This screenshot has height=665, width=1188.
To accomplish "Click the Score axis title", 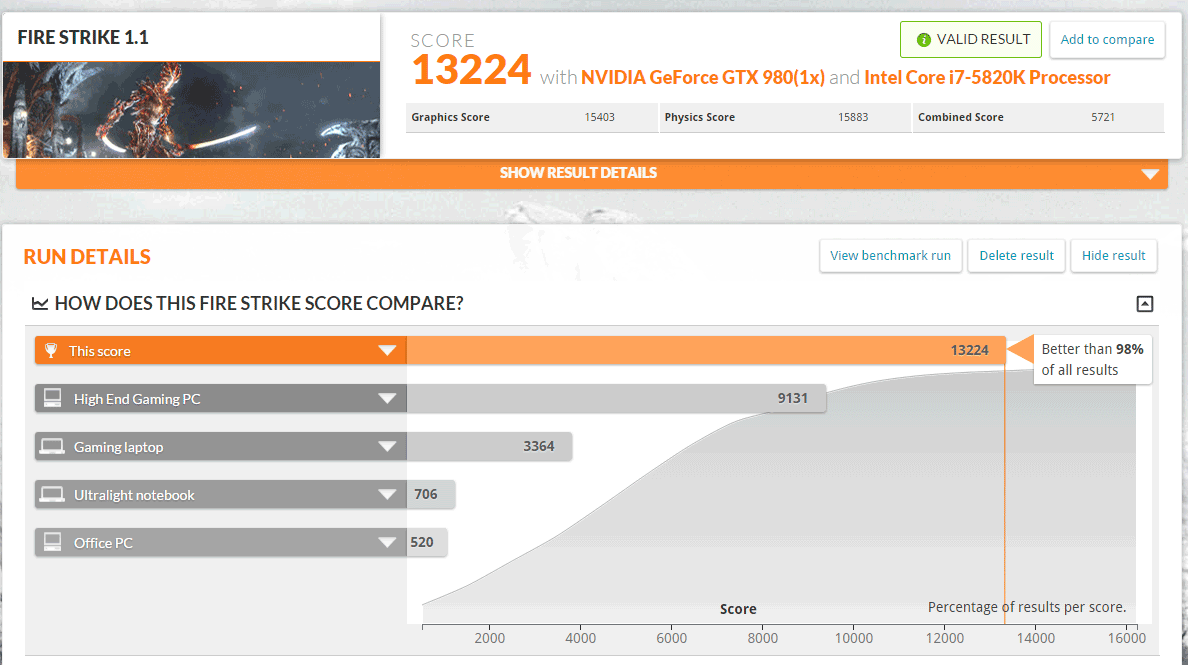I will pyautogui.click(x=738, y=609).
